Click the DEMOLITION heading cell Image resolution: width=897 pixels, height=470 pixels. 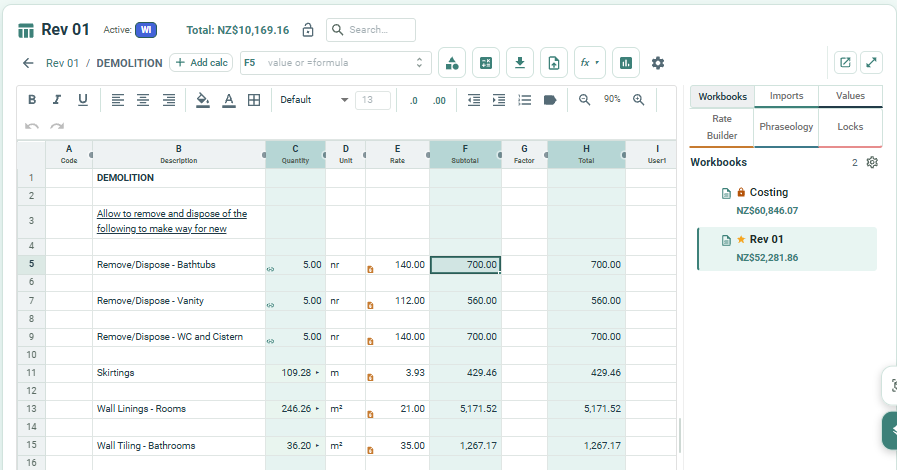click(x=179, y=178)
